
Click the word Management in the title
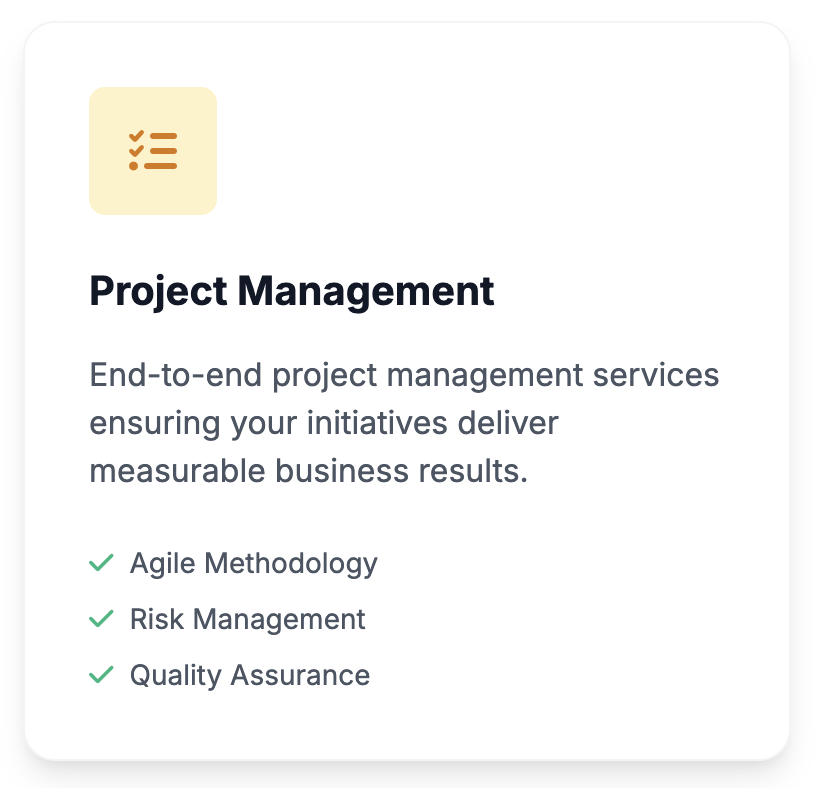[x=366, y=292]
